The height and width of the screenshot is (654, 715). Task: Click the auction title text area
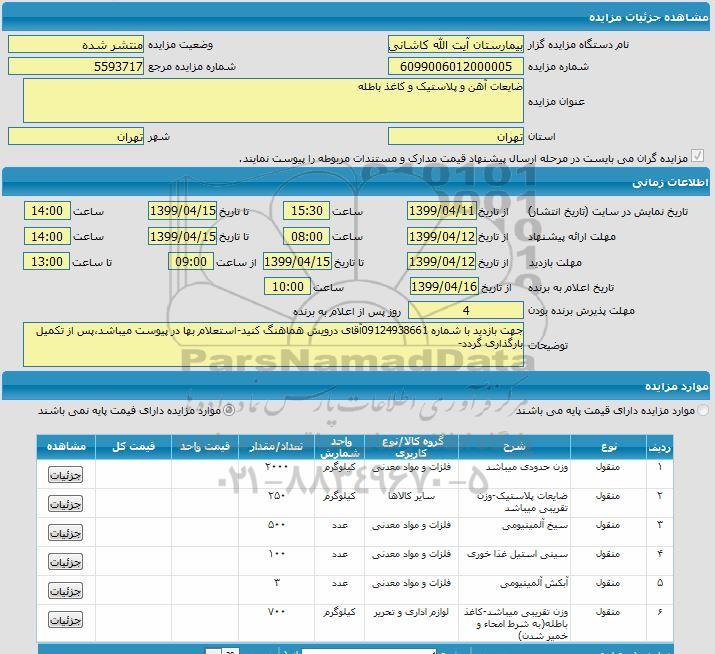[274, 101]
